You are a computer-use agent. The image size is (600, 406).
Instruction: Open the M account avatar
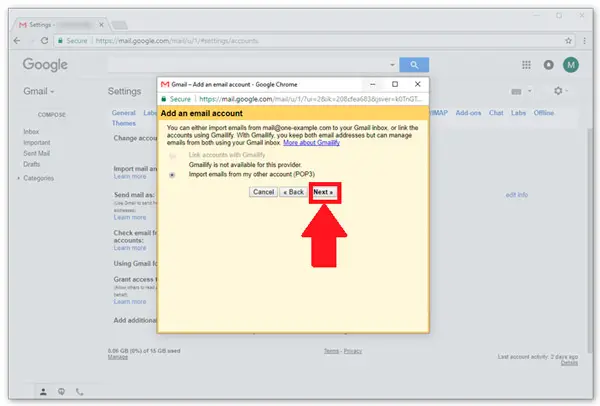point(571,65)
